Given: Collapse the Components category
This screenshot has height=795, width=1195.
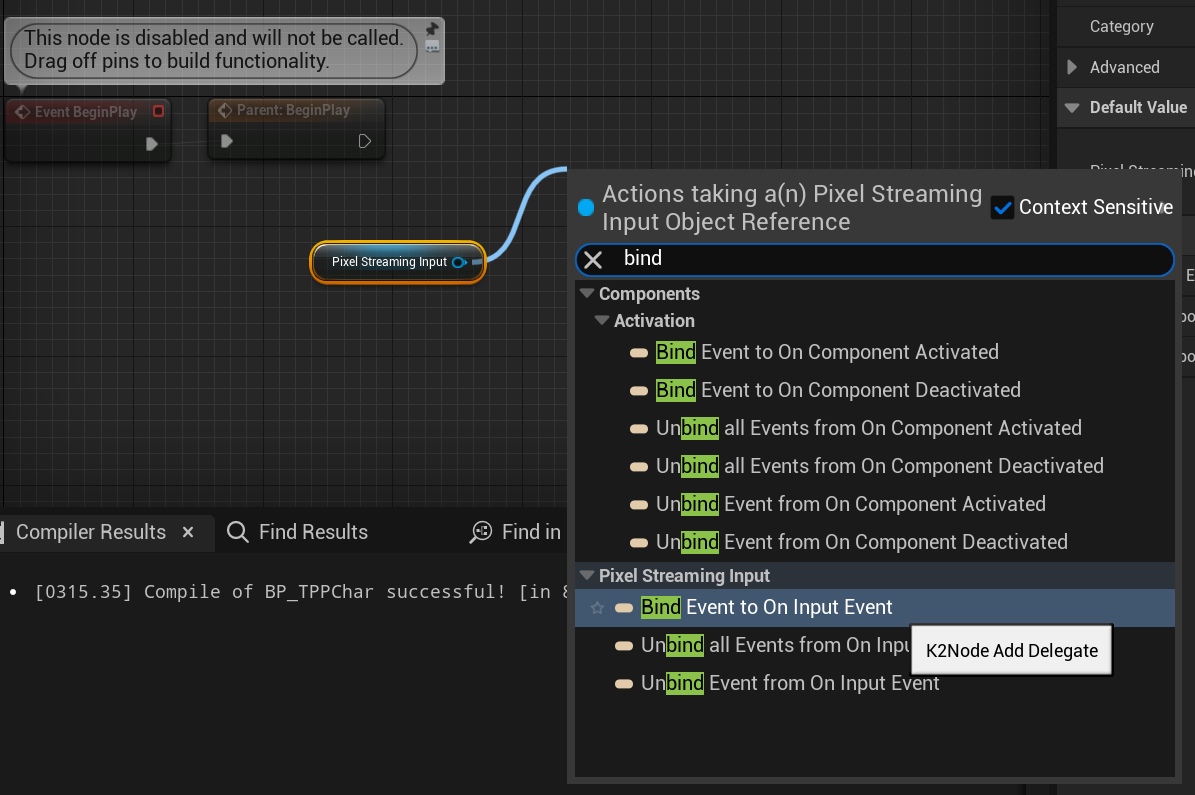Looking at the screenshot, I should 586,293.
